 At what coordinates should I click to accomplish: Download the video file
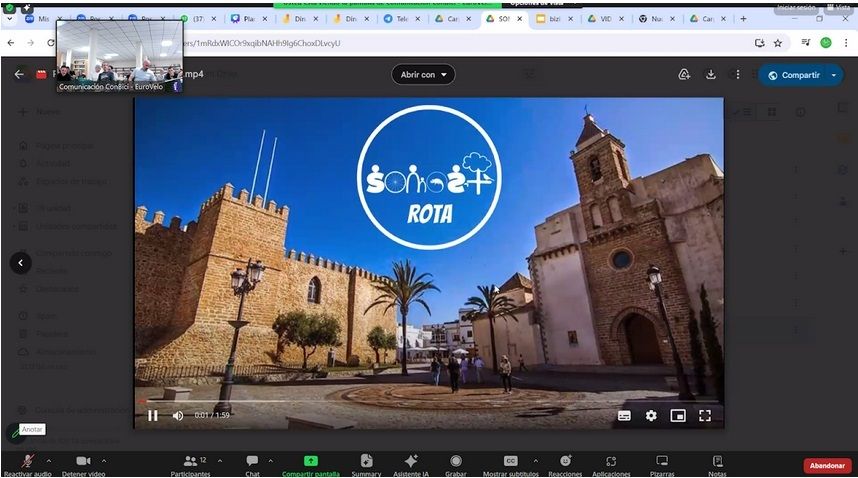click(711, 75)
